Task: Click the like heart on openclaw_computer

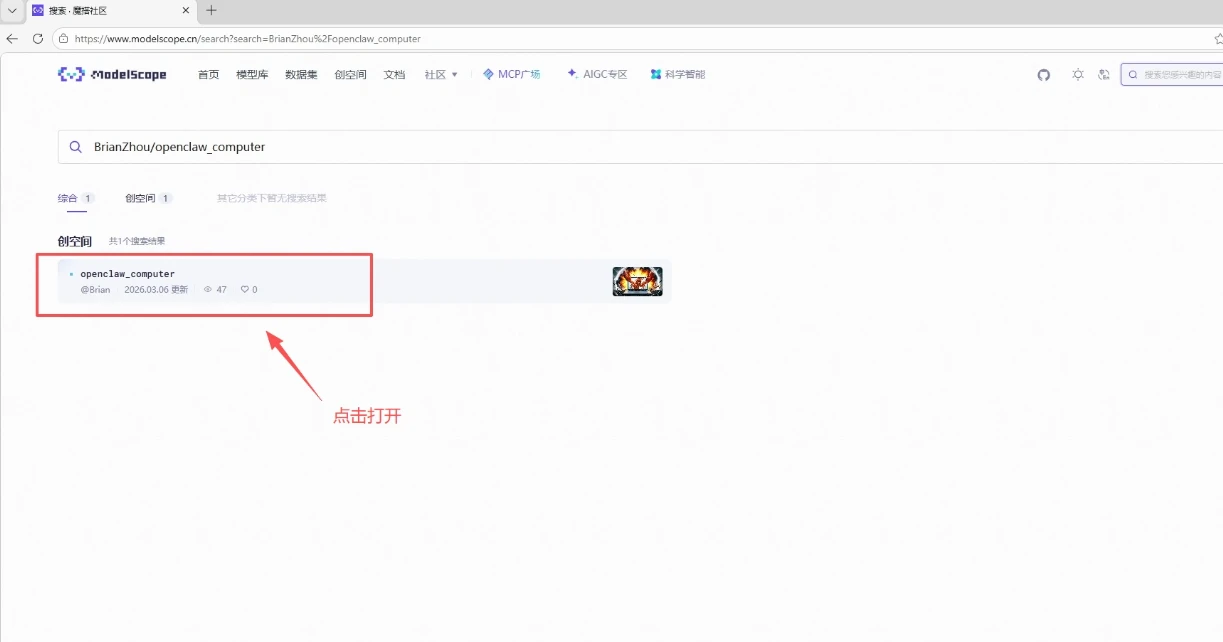Action: [243, 289]
